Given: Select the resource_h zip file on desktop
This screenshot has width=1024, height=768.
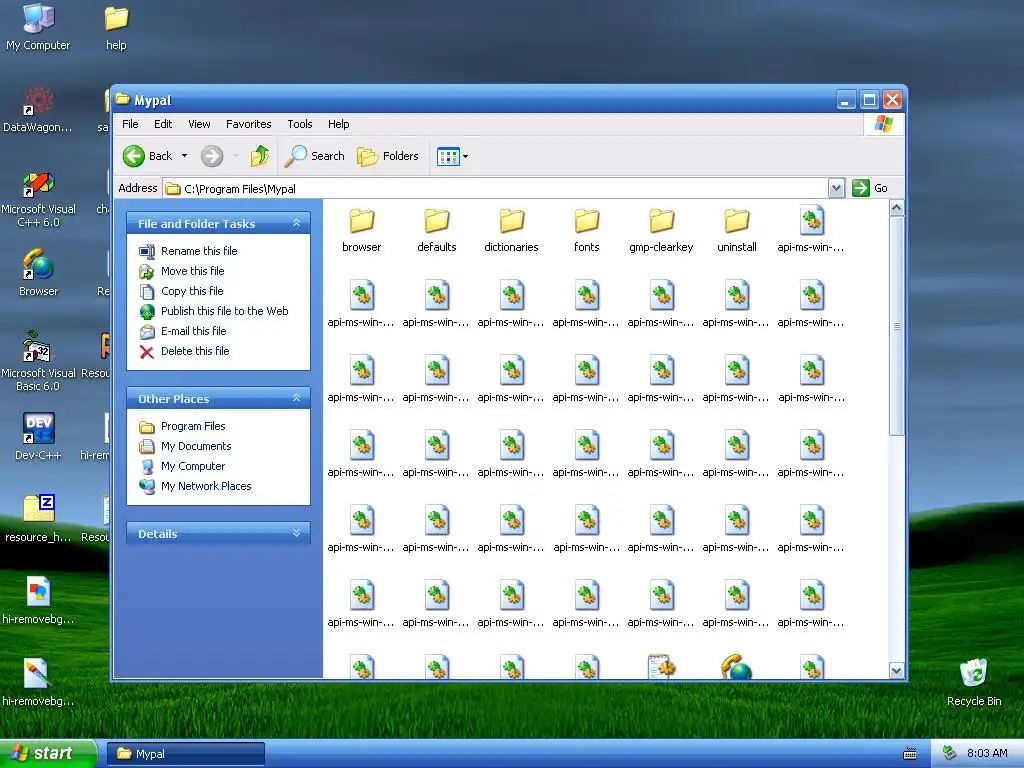Looking at the screenshot, I should pos(38,519).
